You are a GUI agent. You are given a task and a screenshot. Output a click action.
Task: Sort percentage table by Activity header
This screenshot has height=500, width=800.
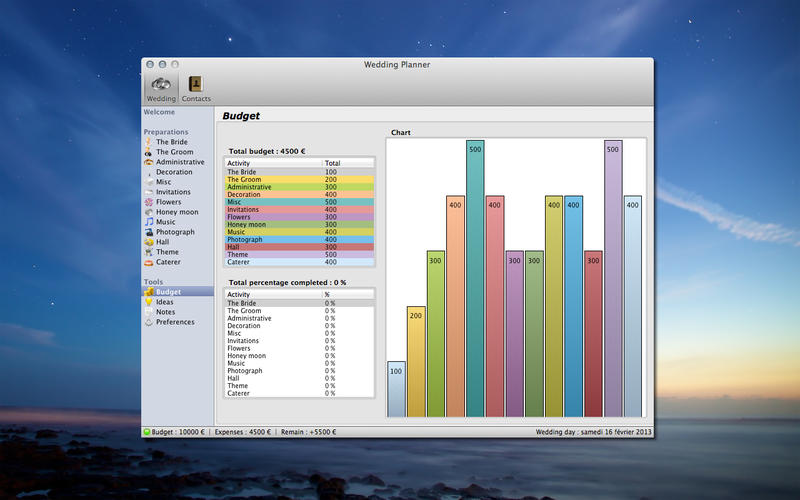pos(273,294)
